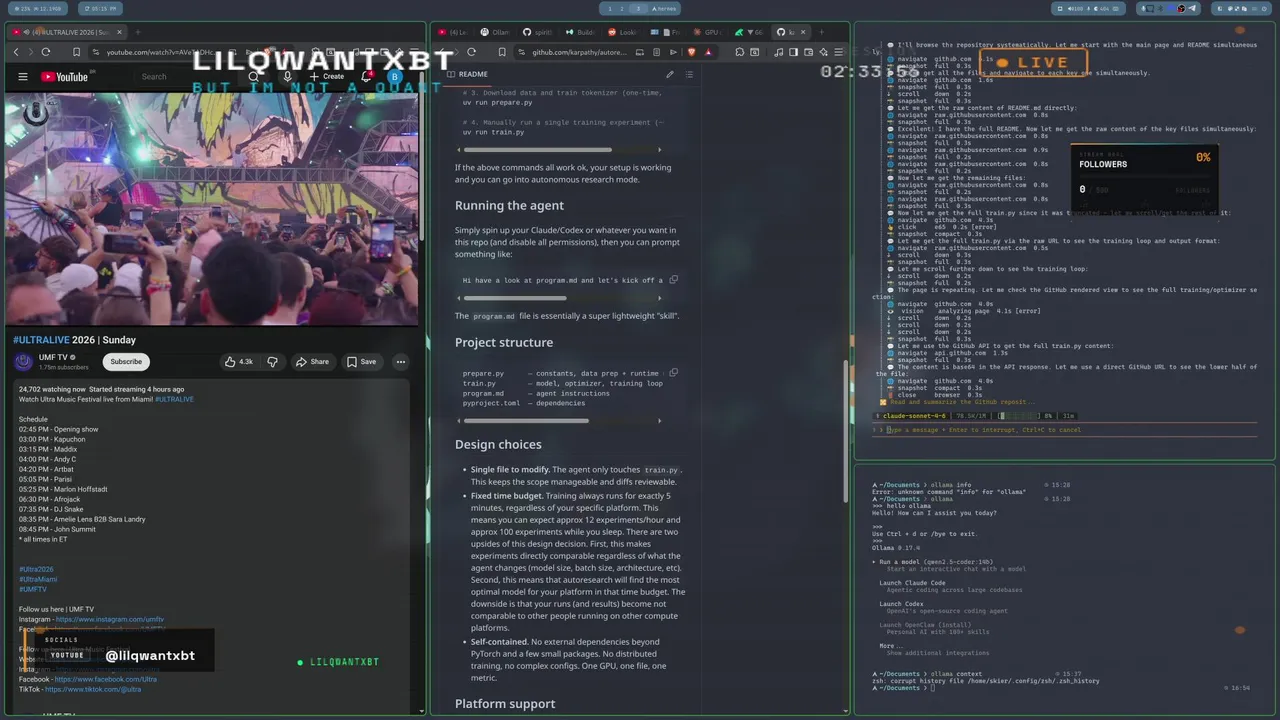The width and height of the screenshot is (1280, 720).
Task: Edit the README with the pencil icon
Action: [x=669, y=74]
